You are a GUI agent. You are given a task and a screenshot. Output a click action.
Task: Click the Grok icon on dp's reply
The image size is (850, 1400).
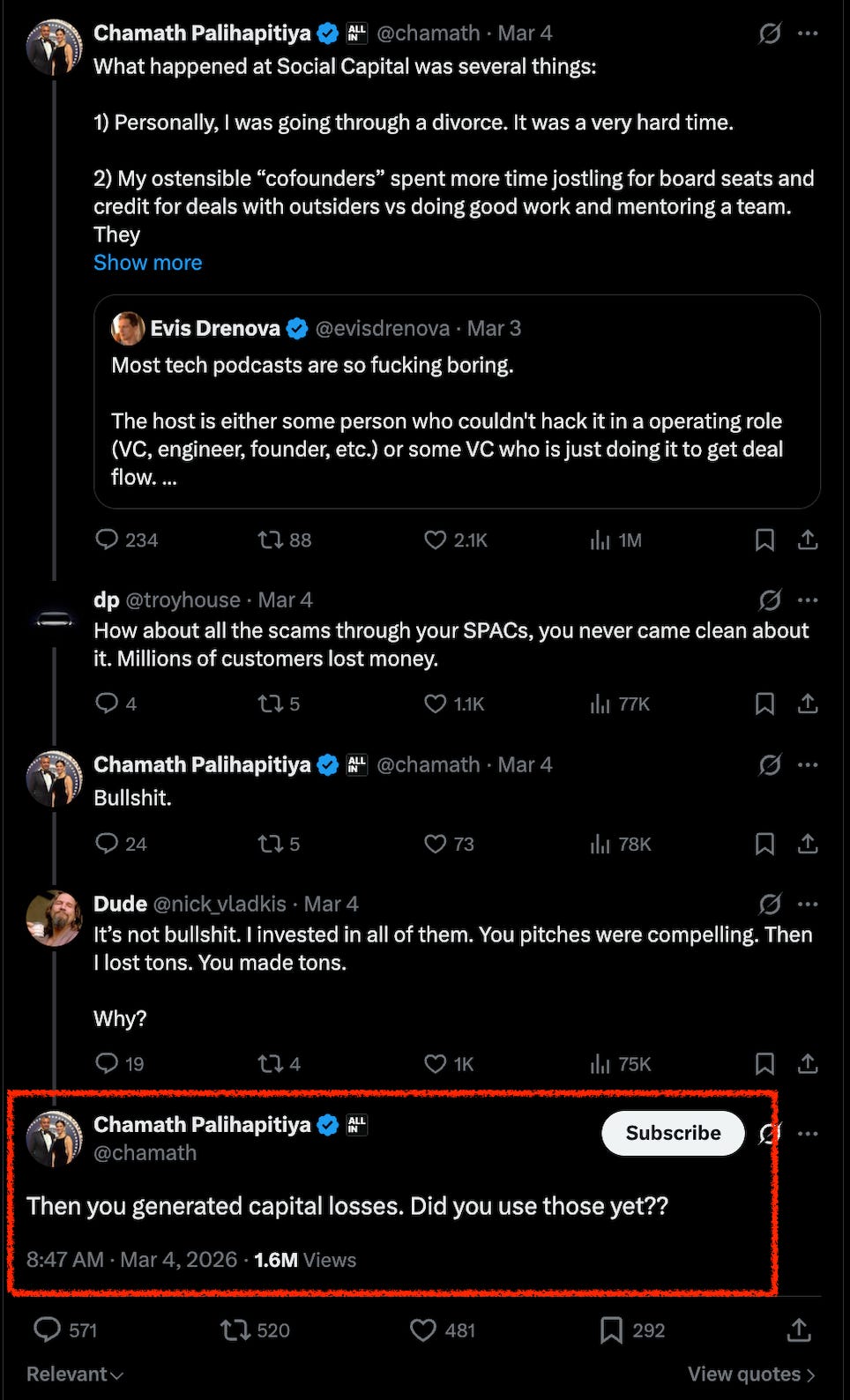(x=770, y=600)
